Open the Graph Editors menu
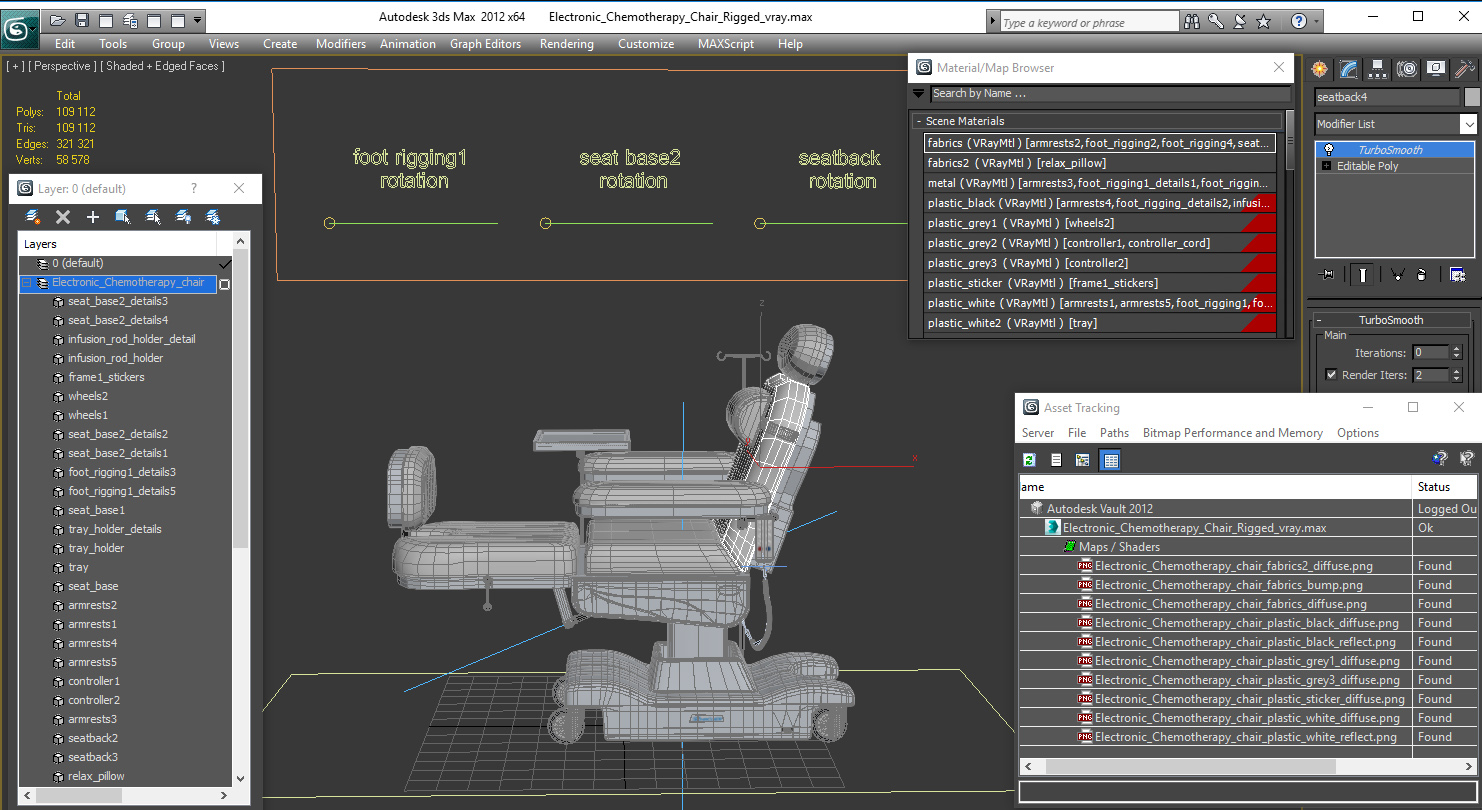This screenshot has height=810, width=1482. coord(485,44)
